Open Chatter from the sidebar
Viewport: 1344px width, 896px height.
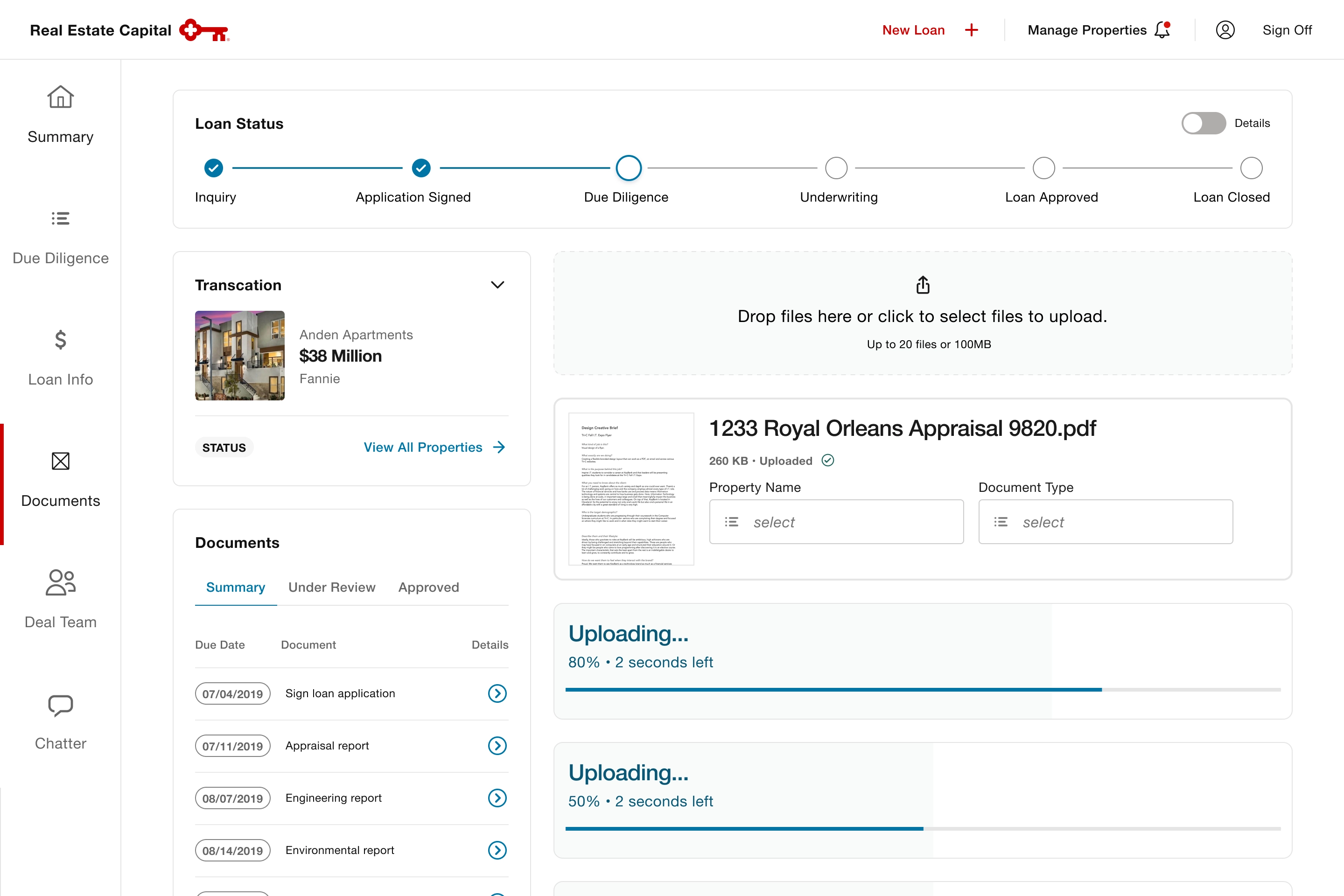[60, 705]
